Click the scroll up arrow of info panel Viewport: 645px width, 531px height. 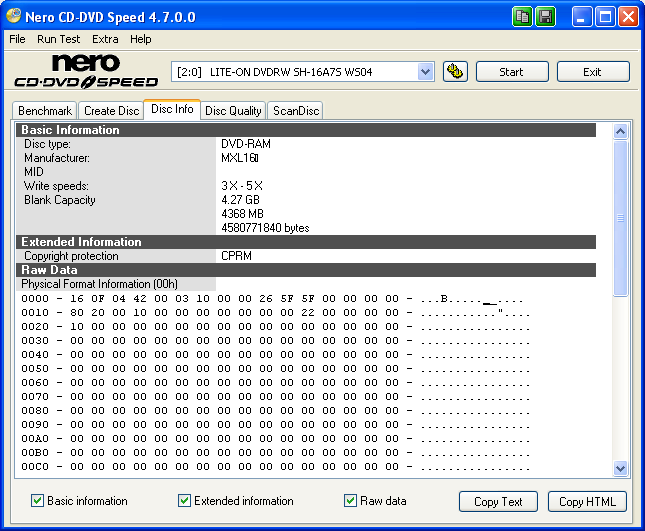click(x=620, y=132)
